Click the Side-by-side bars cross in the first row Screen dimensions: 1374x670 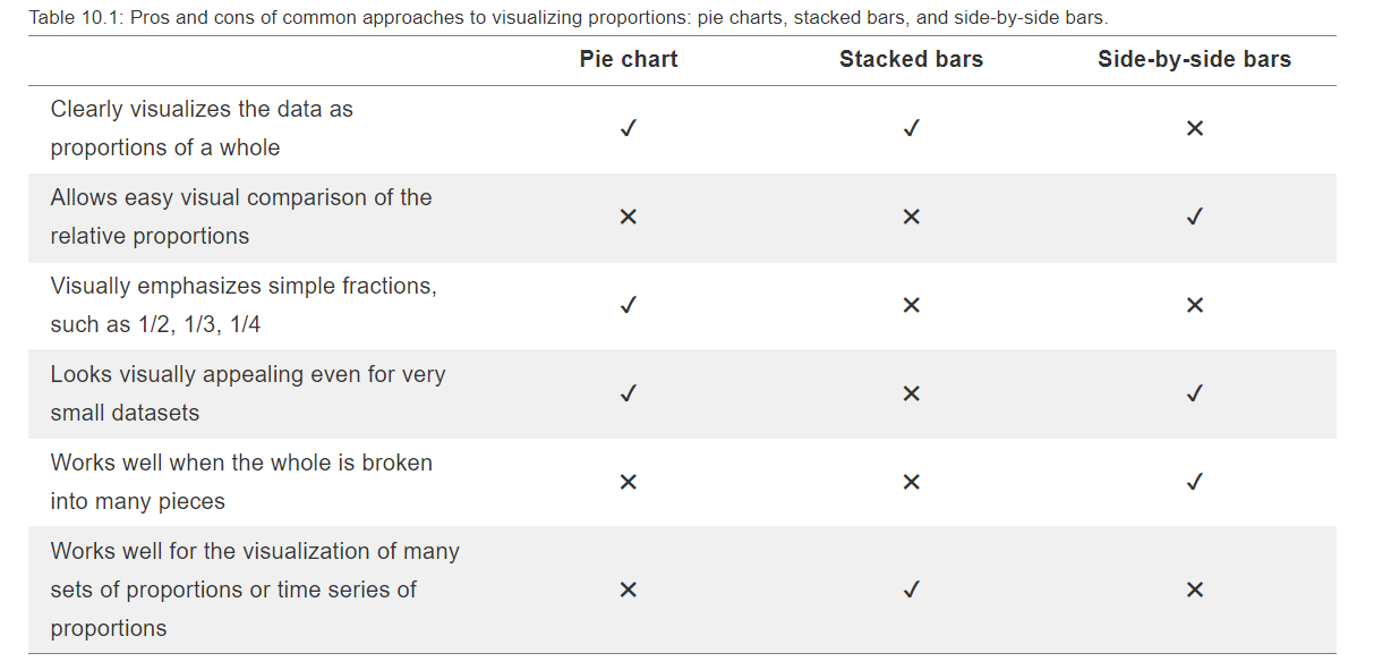point(1194,128)
